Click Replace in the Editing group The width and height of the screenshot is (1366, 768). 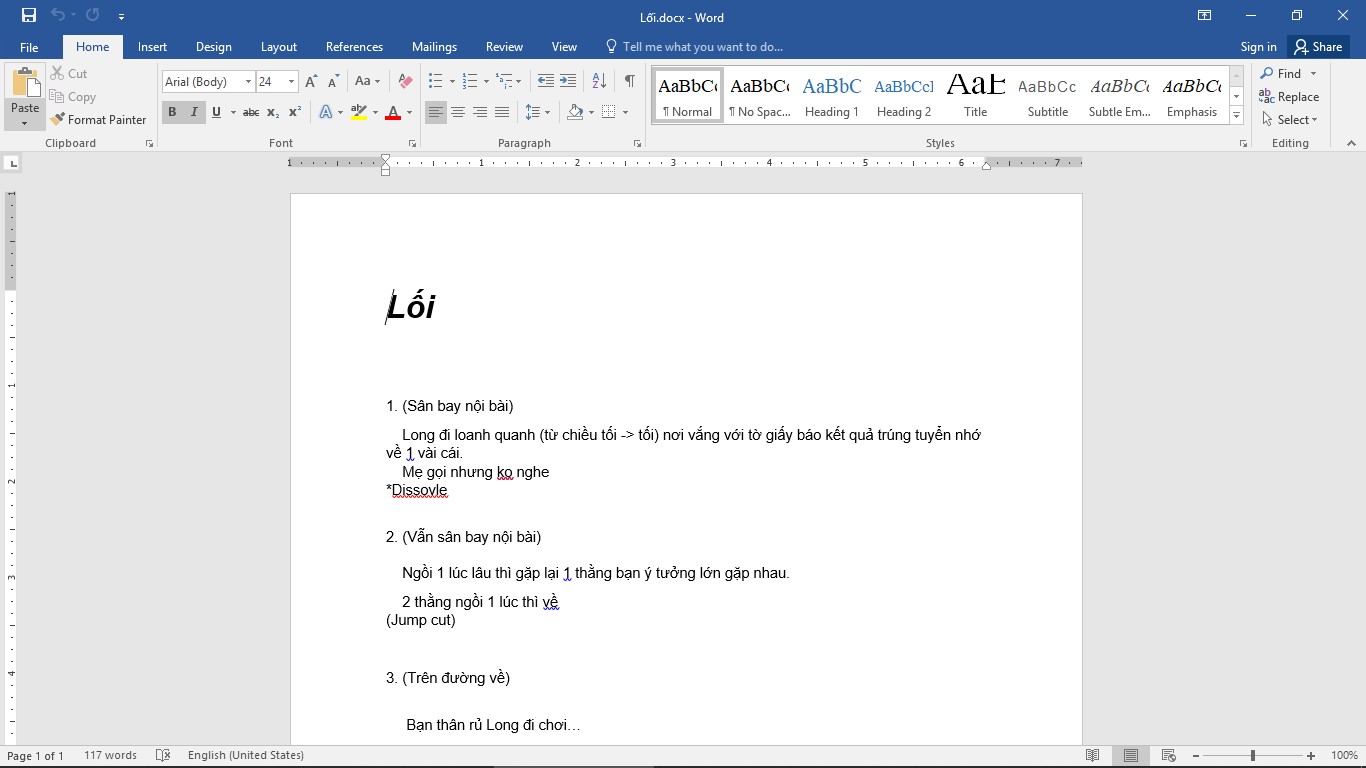point(1290,97)
